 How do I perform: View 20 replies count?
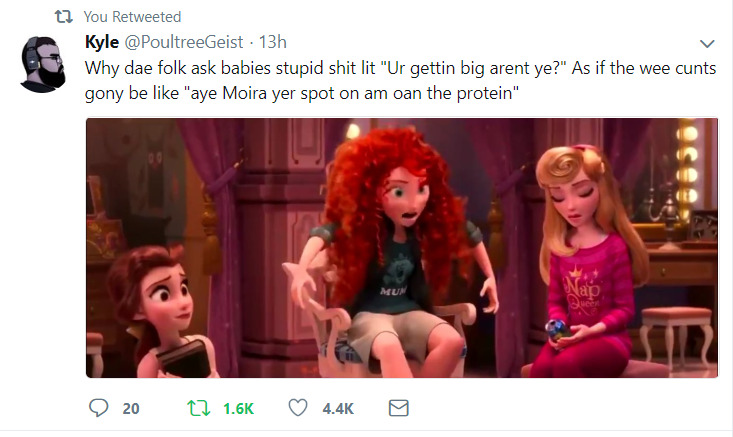tap(131, 408)
